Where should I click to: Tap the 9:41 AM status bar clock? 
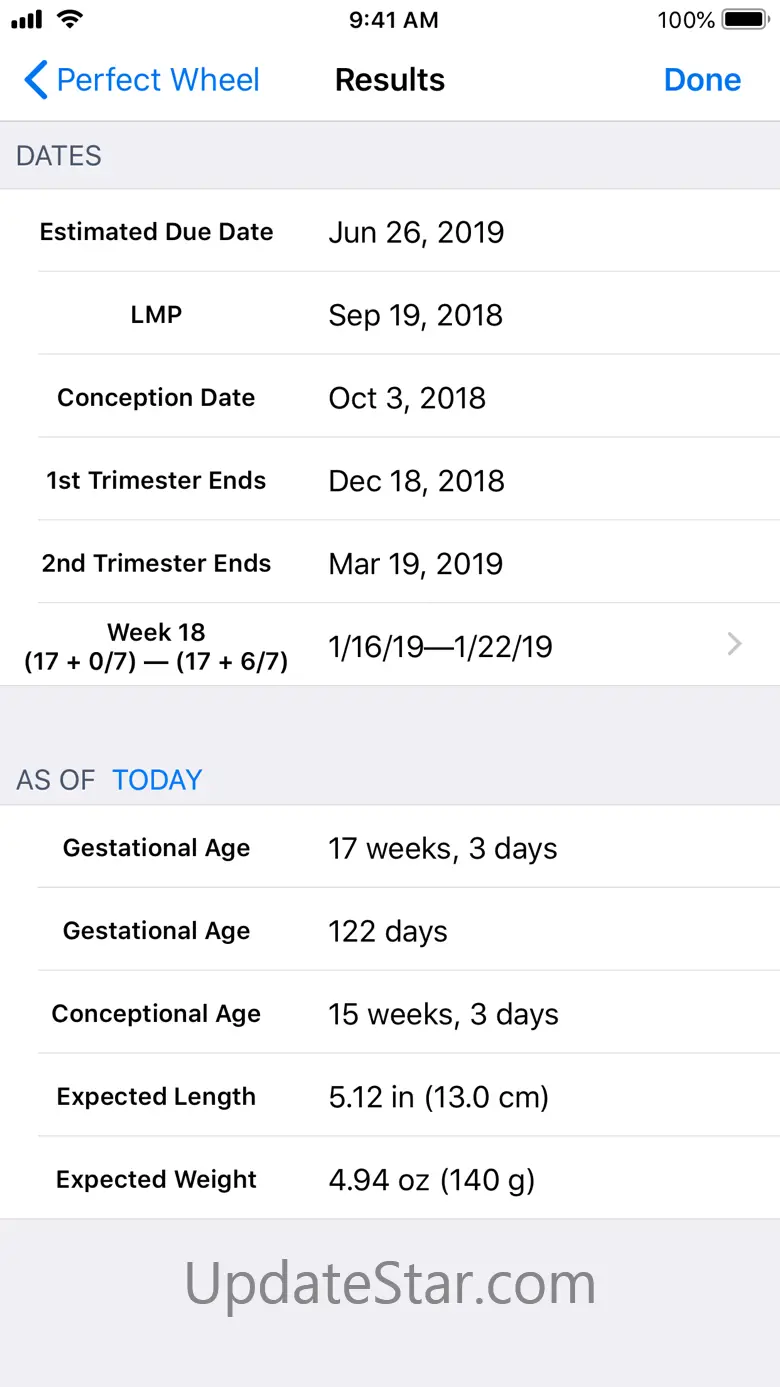point(393,20)
